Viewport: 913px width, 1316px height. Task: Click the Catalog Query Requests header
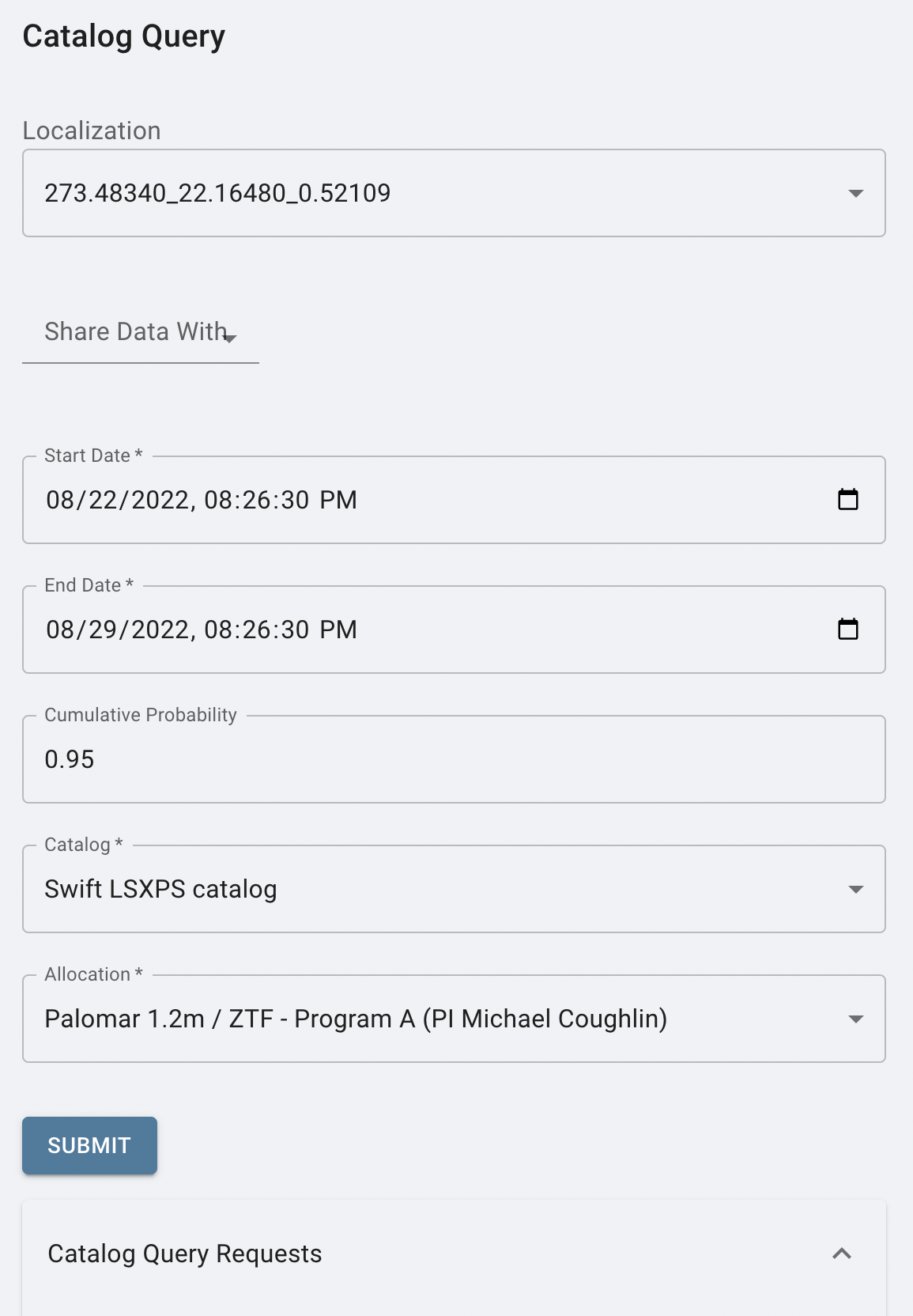click(x=185, y=1254)
